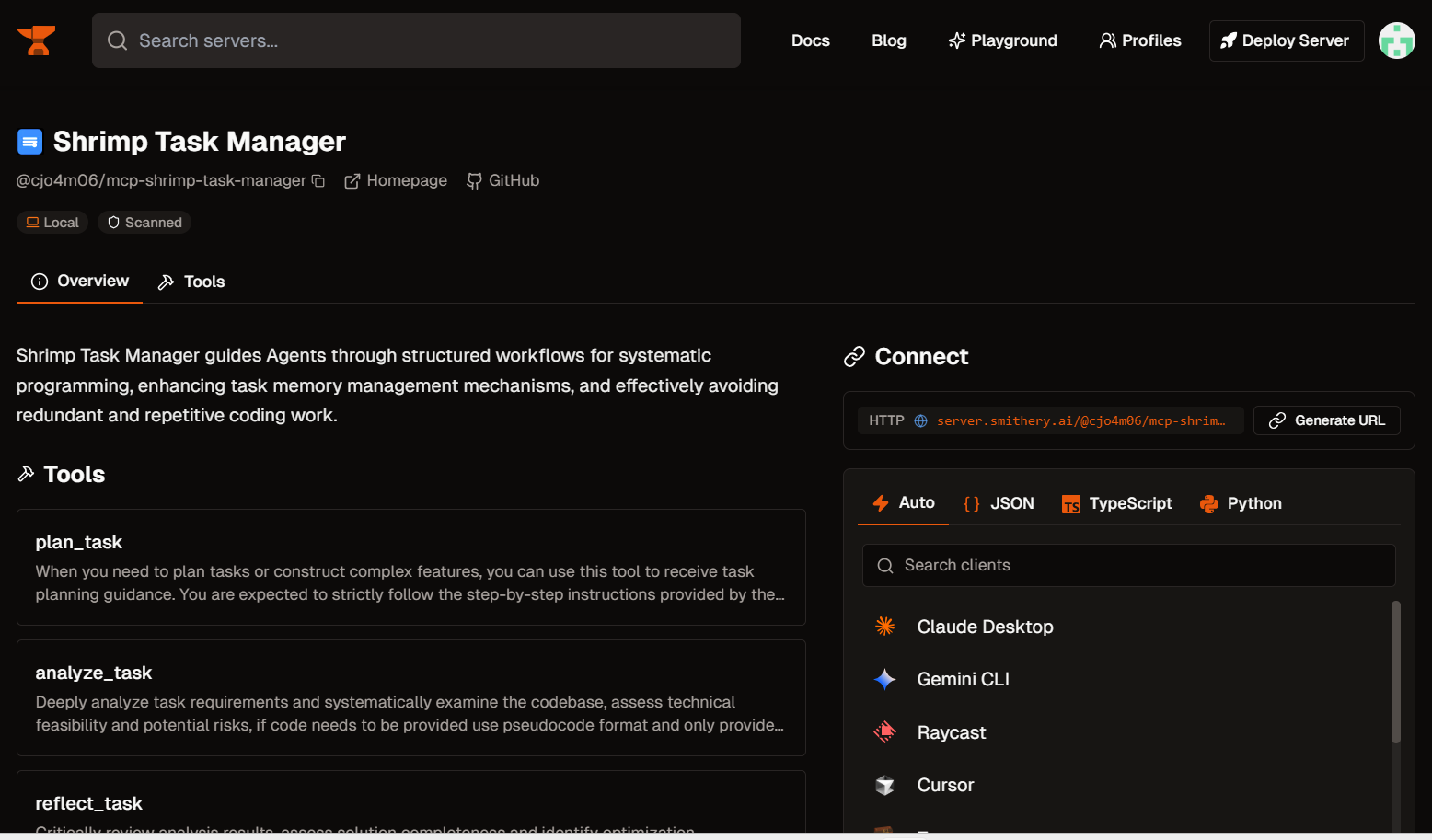Focus the Search servers field
Viewport: 1432px width, 840px height.
click(x=416, y=40)
